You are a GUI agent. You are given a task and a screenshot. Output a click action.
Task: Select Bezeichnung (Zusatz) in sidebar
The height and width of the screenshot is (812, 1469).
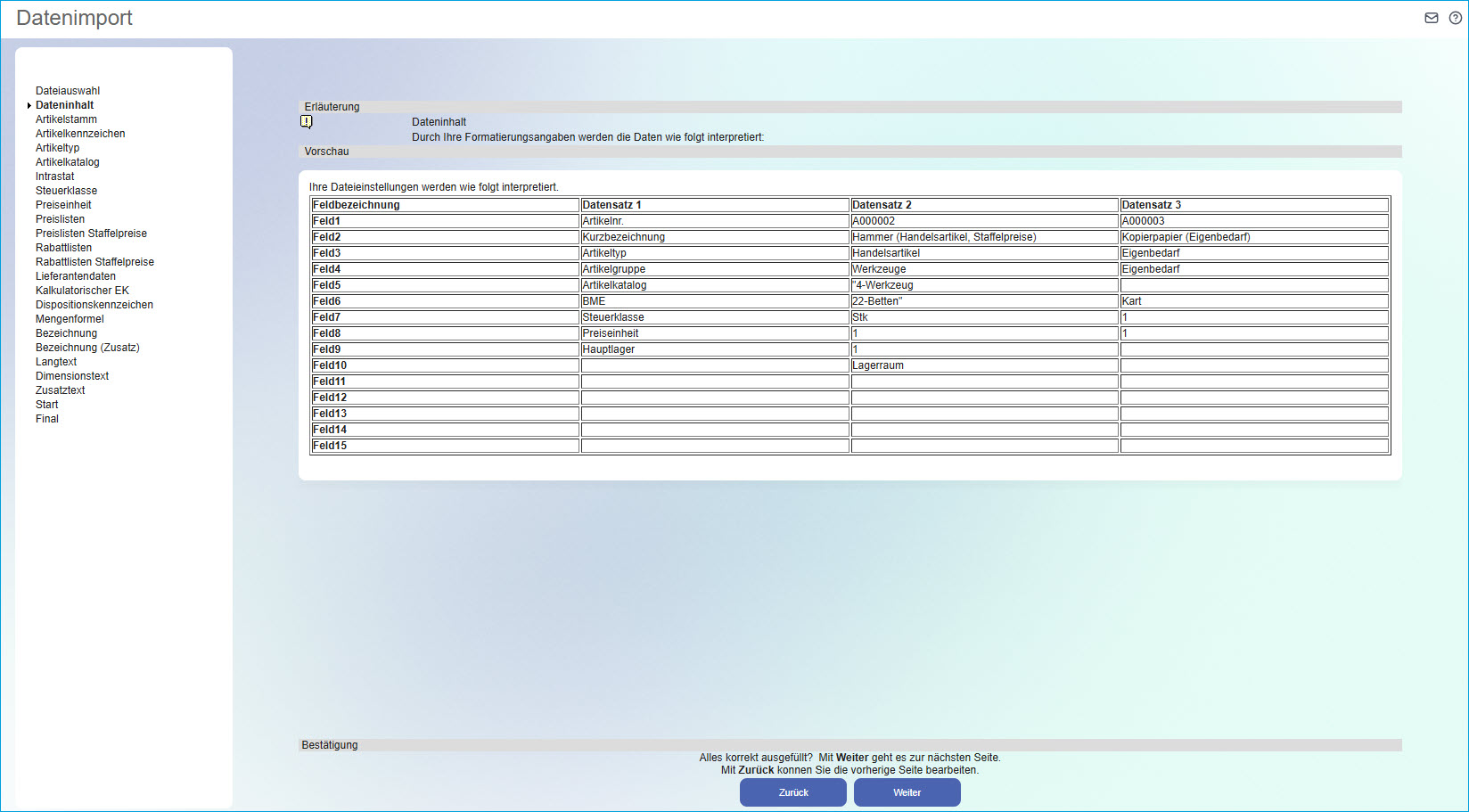pyautogui.click(x=87, y=348)
